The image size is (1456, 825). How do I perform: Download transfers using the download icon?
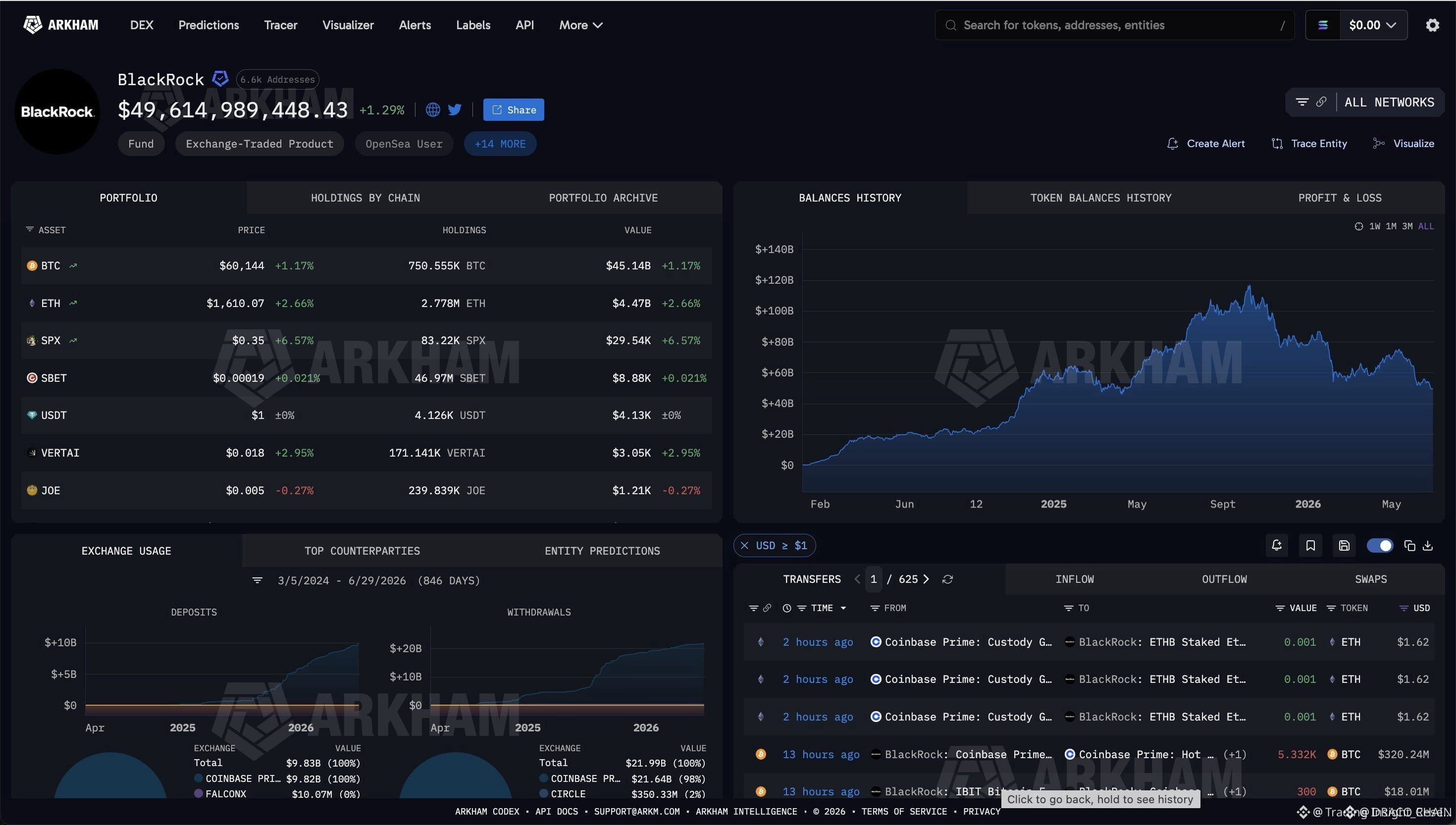(x=1428, y=546)
